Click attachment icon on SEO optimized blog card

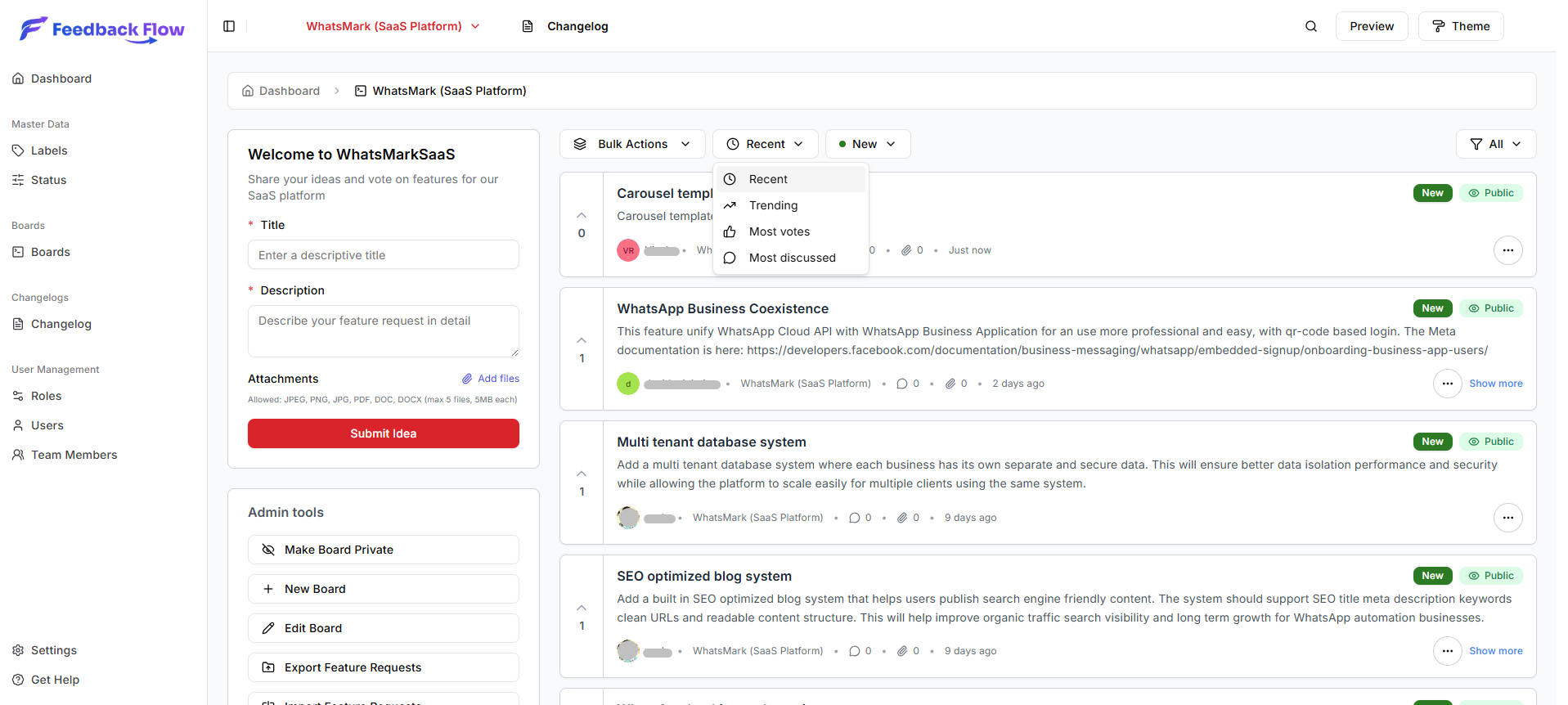click(x=902, y=651)
